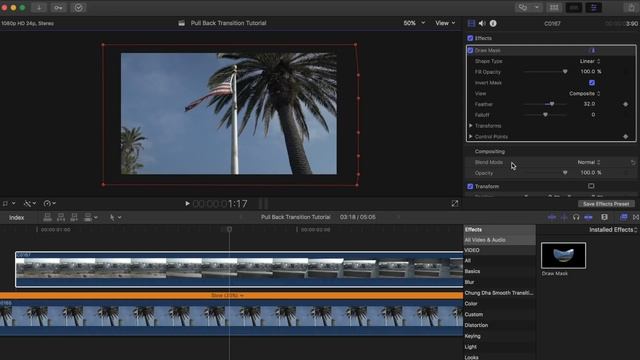Expand the Draw Mask Transforms group
The width and height of the screenshot is (640, 360).
[471, 126]
